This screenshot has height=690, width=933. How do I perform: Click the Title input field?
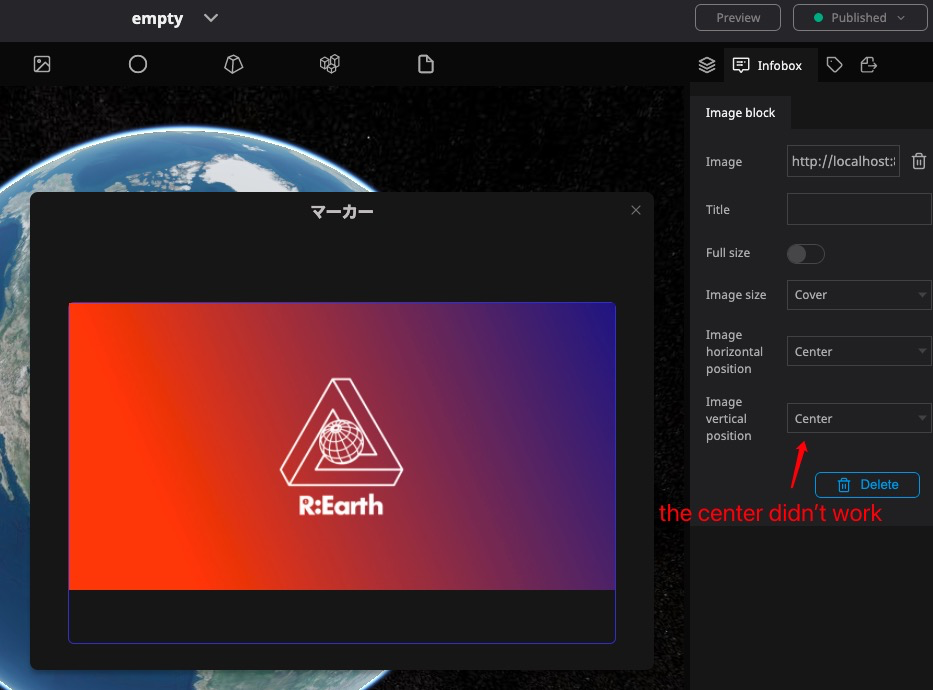coord(858,208)
